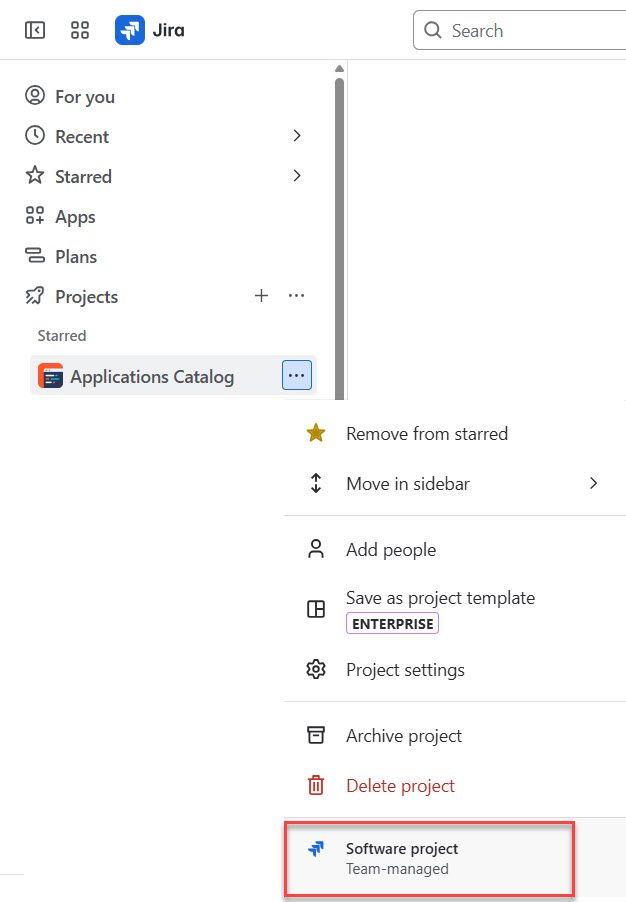Choose Archive project in the menu
This screenshot has height=902, width=626.
(403, 735)
